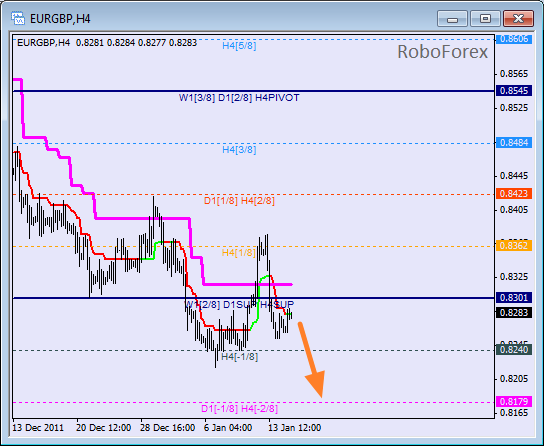
Task: Click the 0.8405 price axis value
Action: pos(514,210)
